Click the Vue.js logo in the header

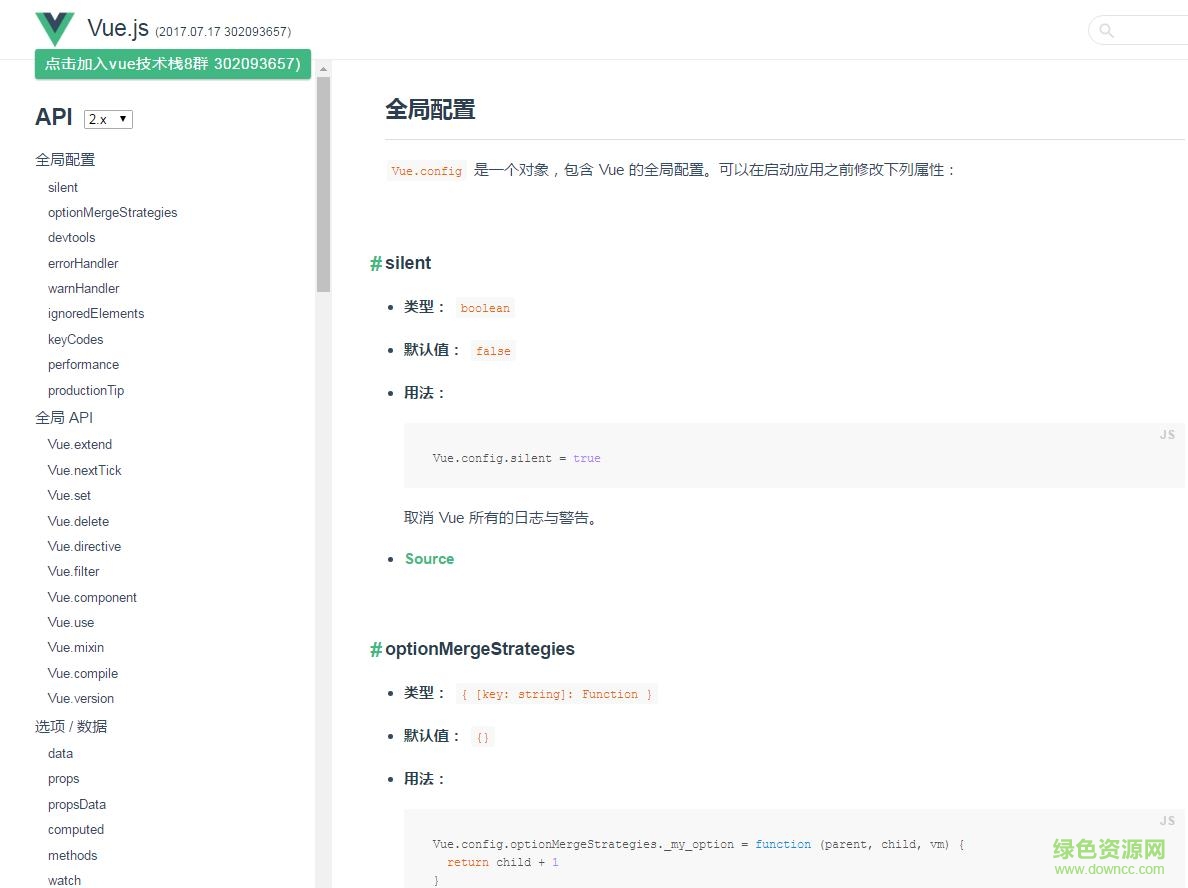click(55, 29)
